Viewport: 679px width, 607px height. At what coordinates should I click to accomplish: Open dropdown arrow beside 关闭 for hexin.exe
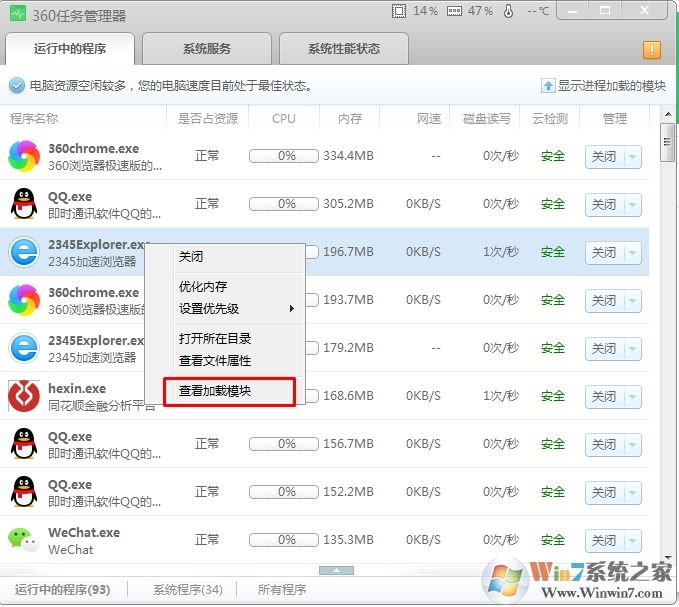click(x=633, y=397)
